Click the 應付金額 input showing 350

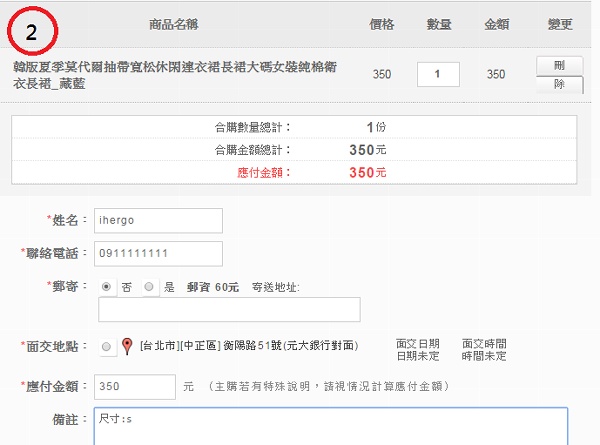(x=135, y=386)
